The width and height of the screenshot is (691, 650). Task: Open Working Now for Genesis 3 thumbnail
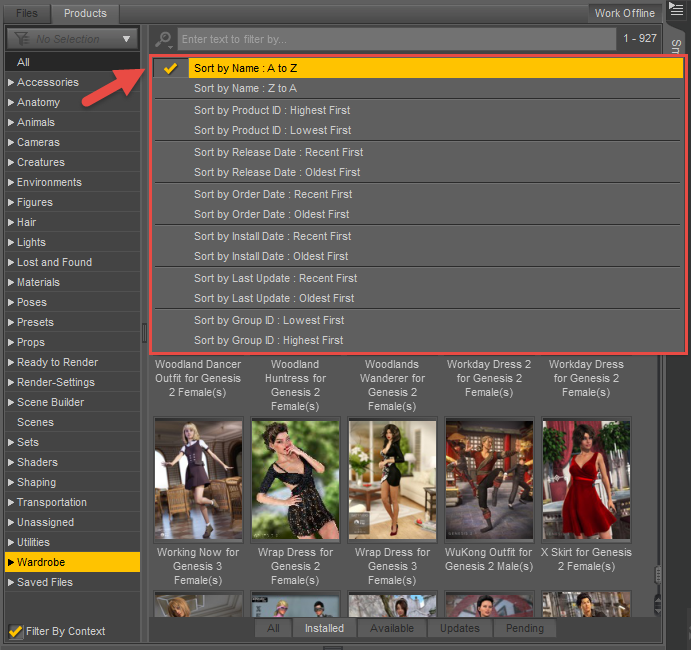[x=198, y=480]
